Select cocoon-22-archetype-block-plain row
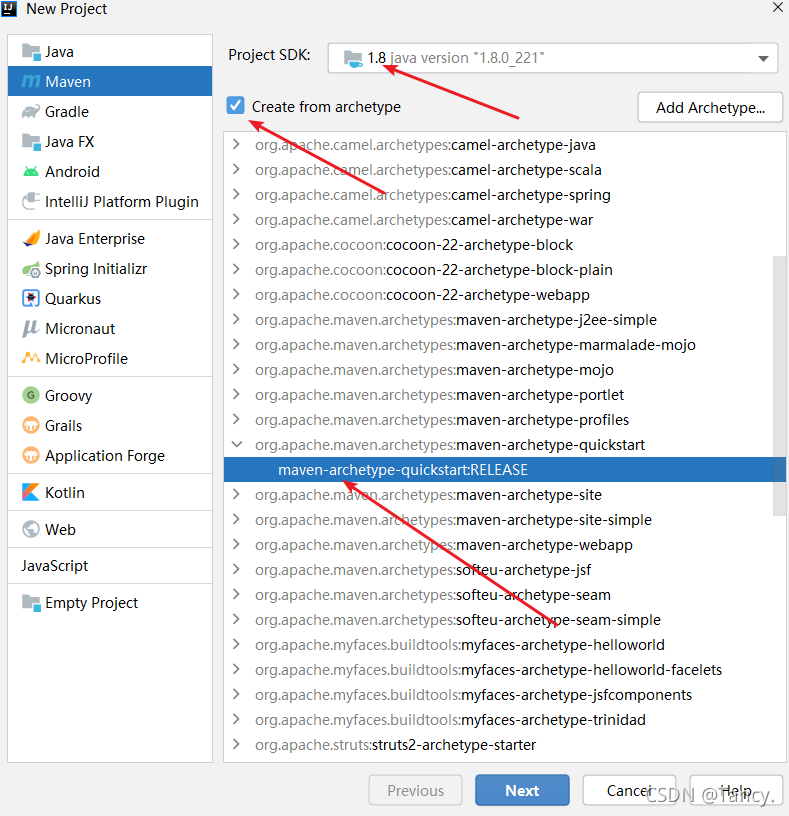The width and height of the screenshot is (789, 816). pos(504,270)
